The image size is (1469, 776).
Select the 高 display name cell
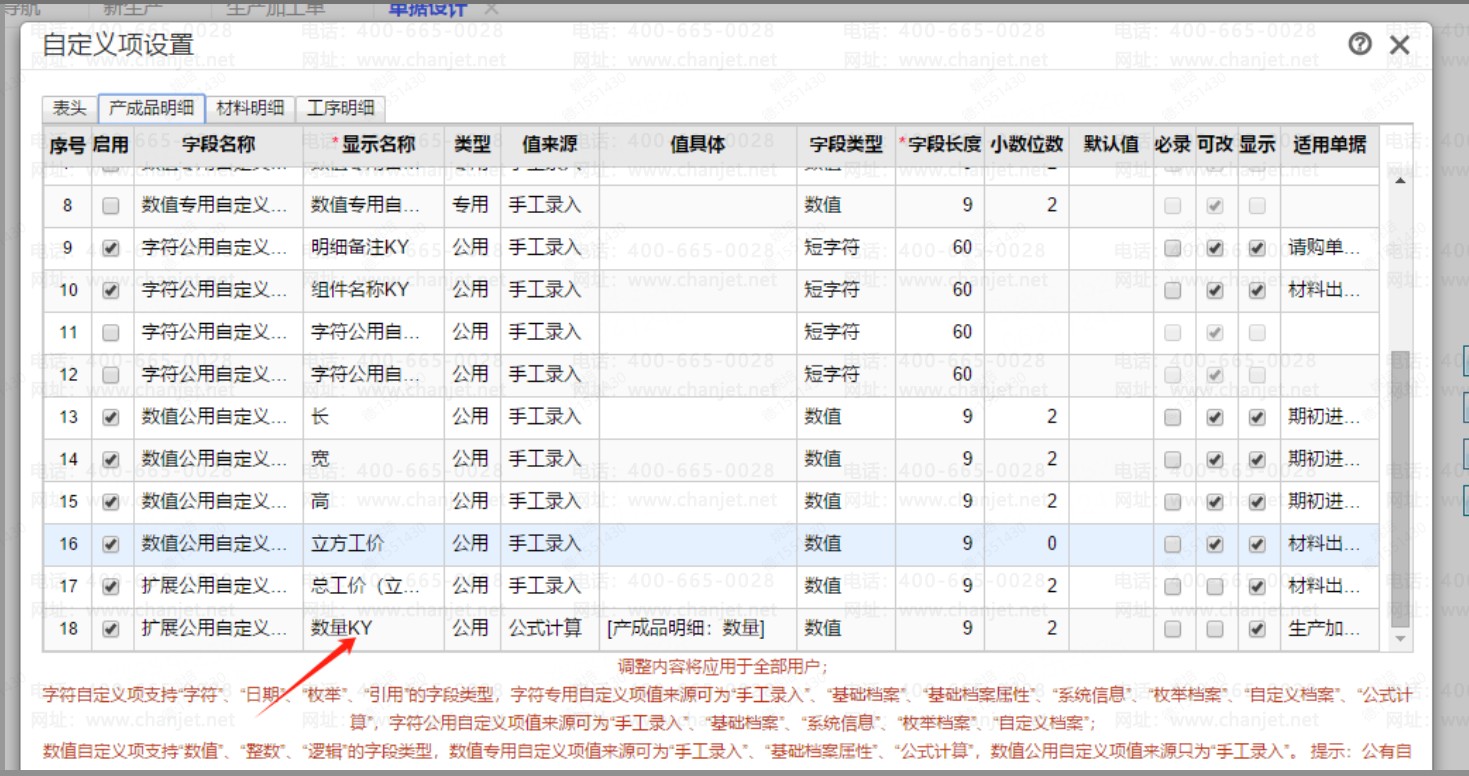pyautogui.click(x=374, y=501)
